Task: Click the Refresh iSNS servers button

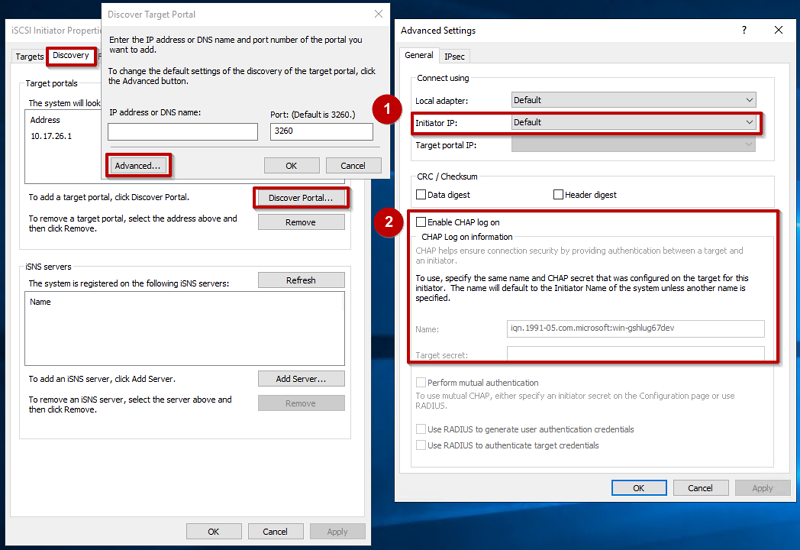Action: click(x=300, y=280)
